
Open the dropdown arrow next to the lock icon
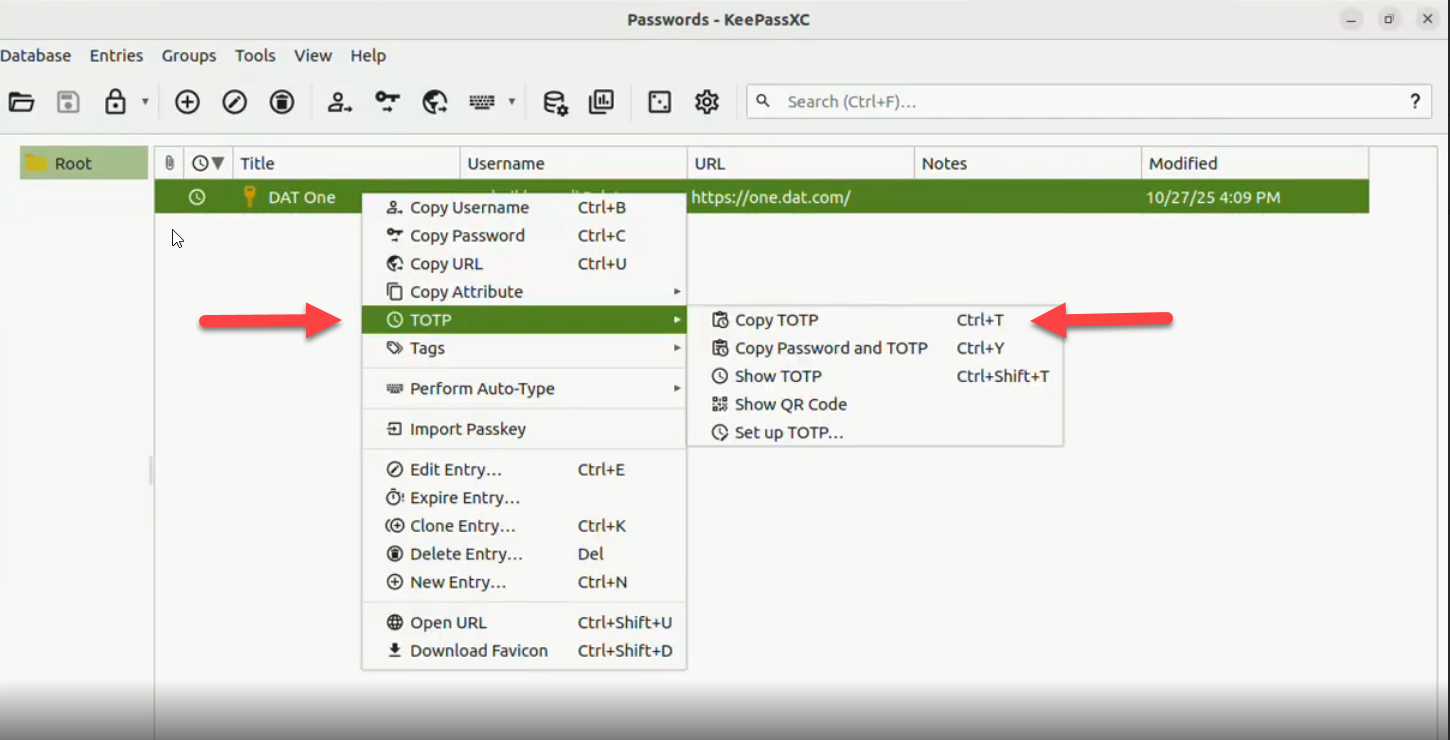click(x=145, y=102)
